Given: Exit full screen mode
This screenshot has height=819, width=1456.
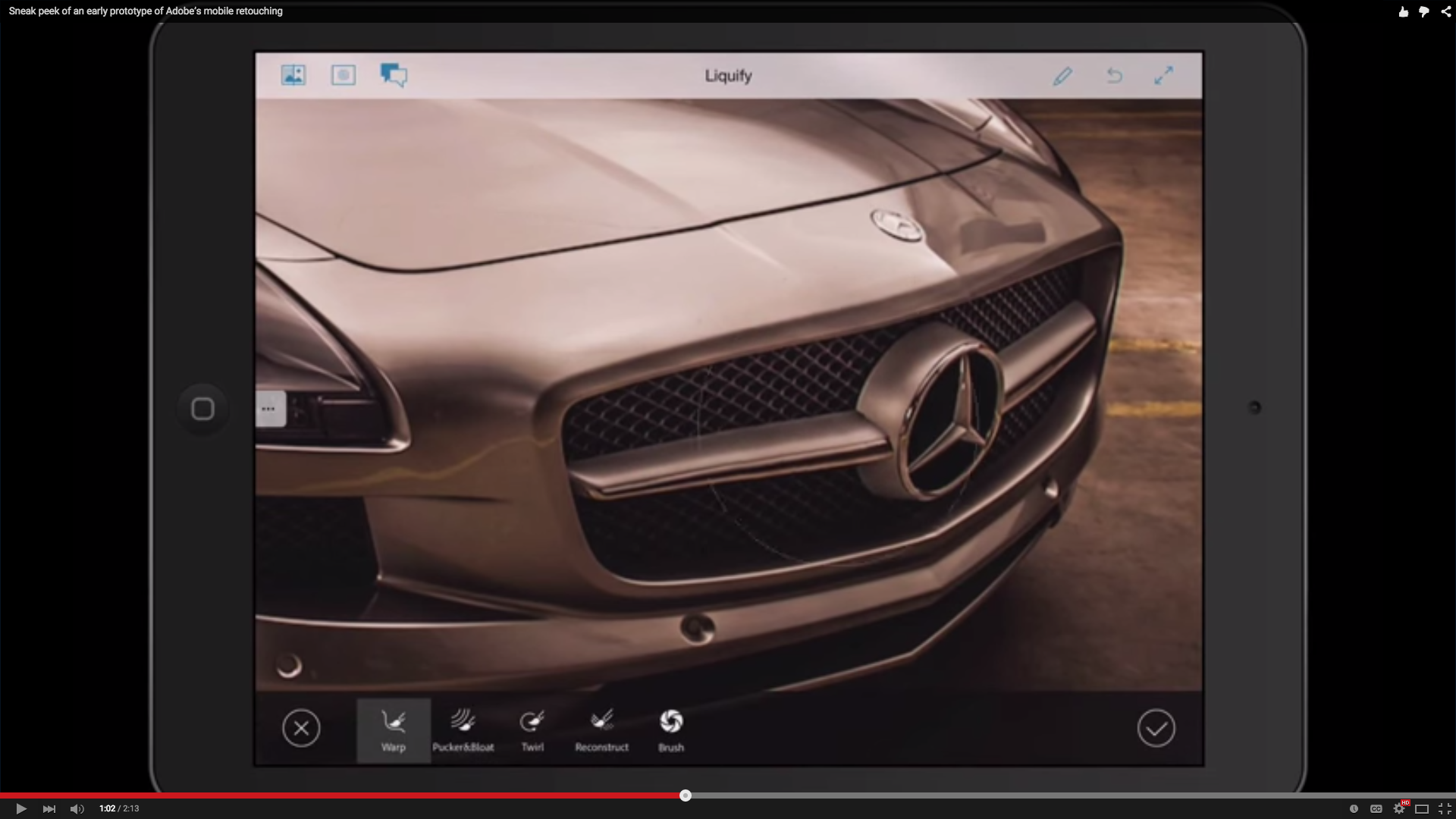Looking at the screenshot, I should [x=1445, y=808].
